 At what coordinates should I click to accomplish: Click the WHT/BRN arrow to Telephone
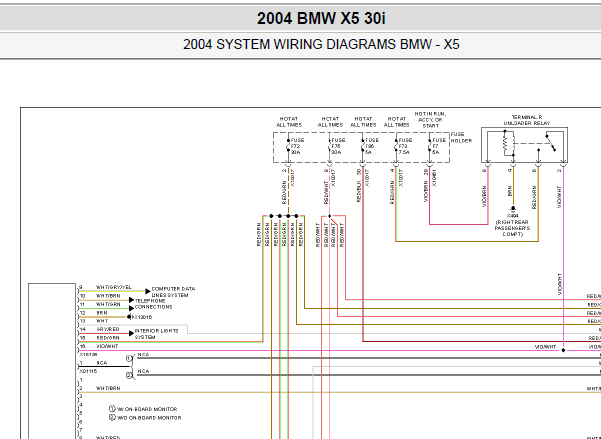[131, 300]
